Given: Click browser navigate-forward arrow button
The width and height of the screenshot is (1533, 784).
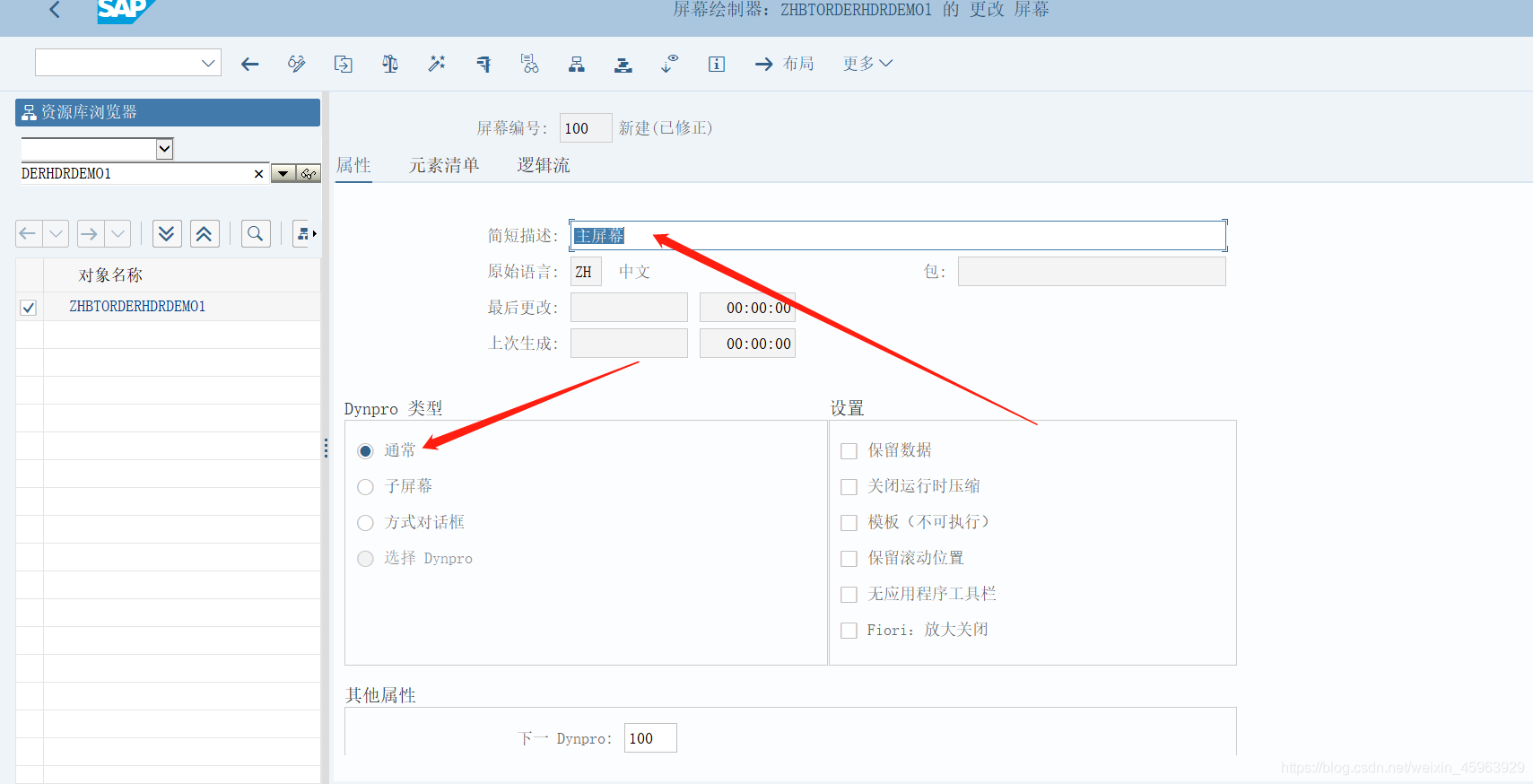Looking at the screenshot, I should click(90, 234).
